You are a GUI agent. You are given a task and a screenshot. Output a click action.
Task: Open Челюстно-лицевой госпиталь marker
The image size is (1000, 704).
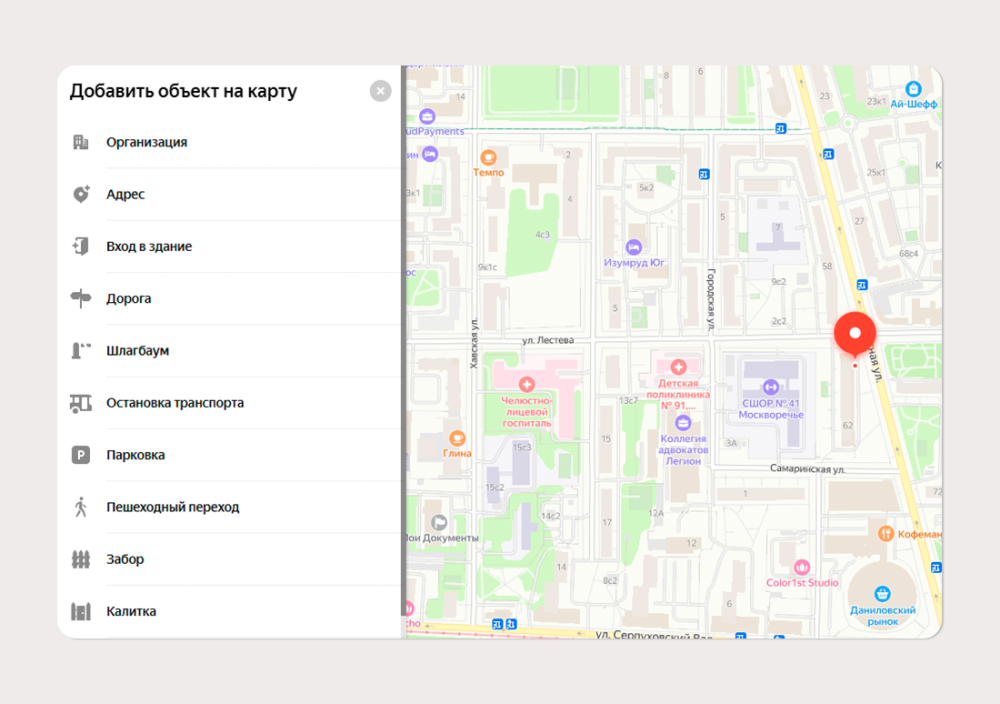527,384
